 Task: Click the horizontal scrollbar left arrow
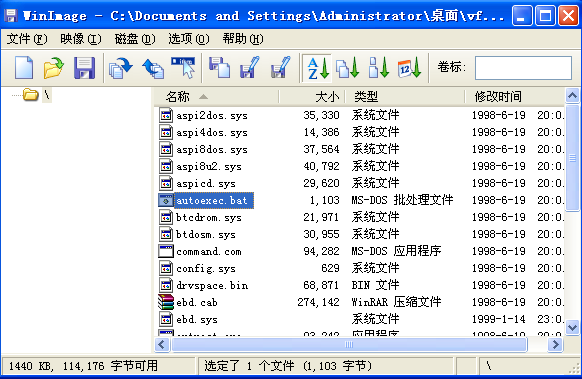tap(161, 345)
